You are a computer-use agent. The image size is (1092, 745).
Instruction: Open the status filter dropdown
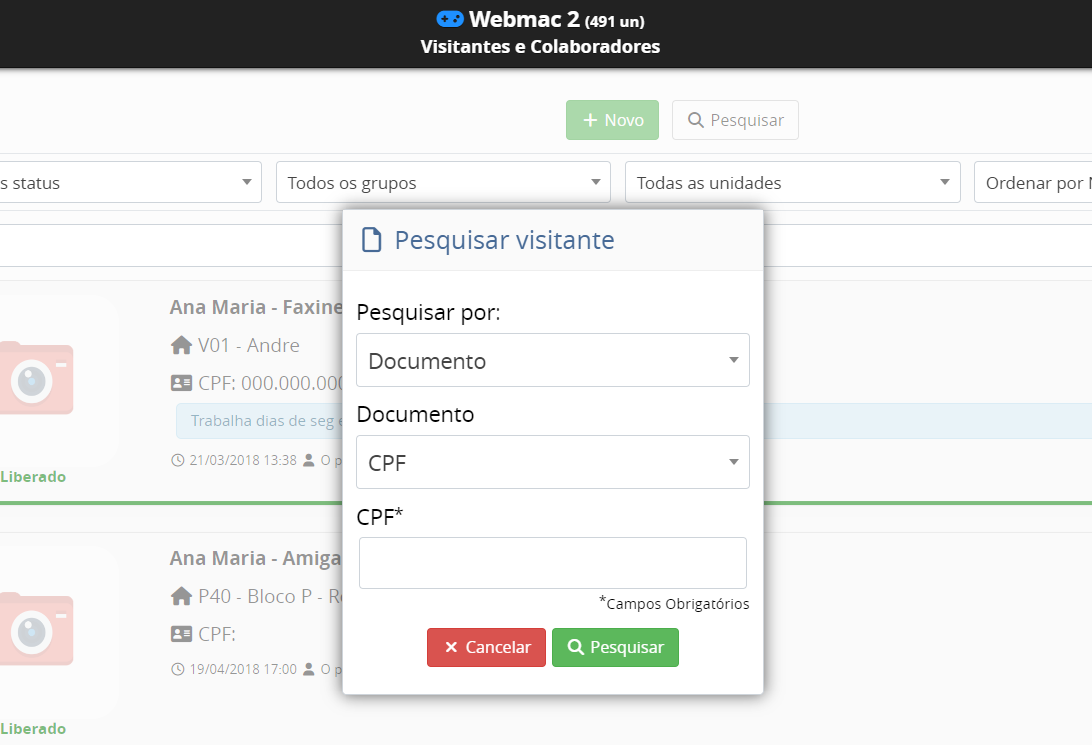(x=130, y=182)
